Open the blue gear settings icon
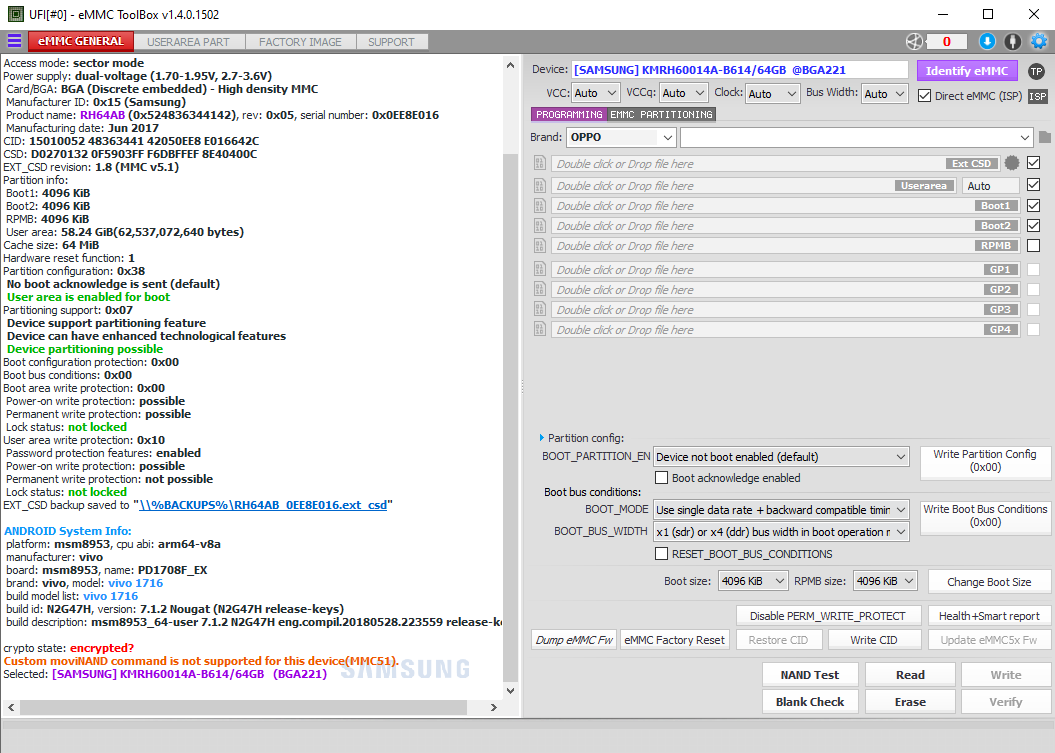The image size is (1055, 753). tap(1039, 41)
